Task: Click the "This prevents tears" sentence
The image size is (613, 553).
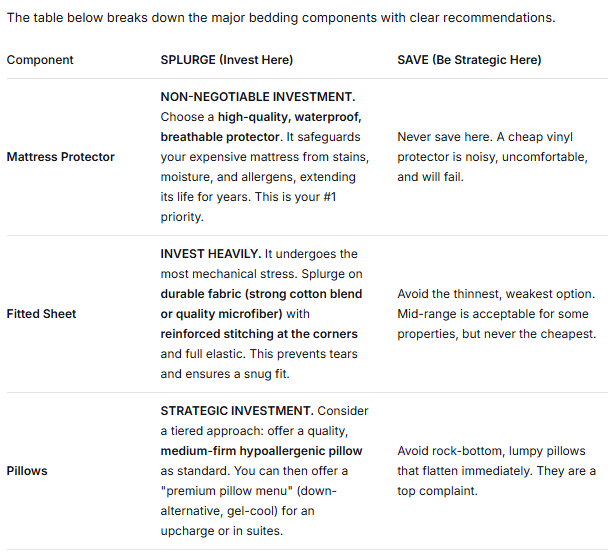Action: (x=300, y=354)
